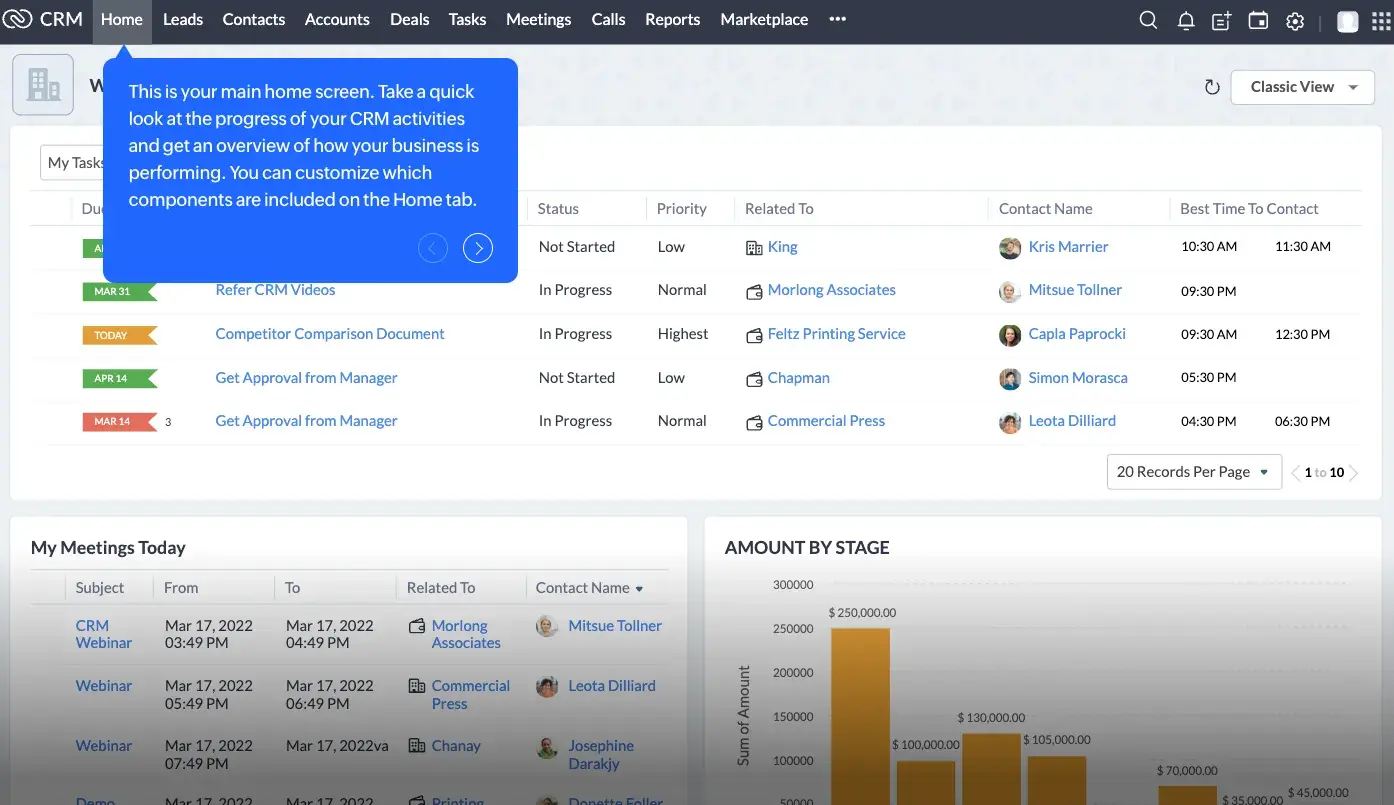
Task: Switch to the Deals tab
Action: point(409,20)
